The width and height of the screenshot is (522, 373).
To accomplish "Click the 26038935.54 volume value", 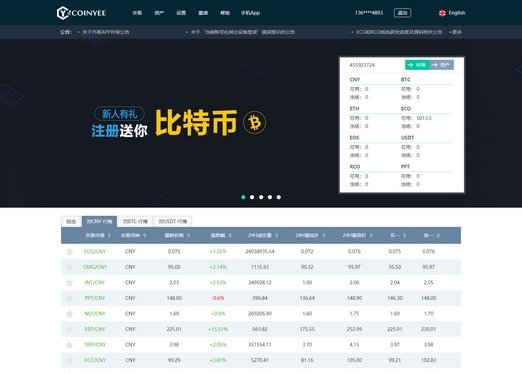I will tap(260, 252).
